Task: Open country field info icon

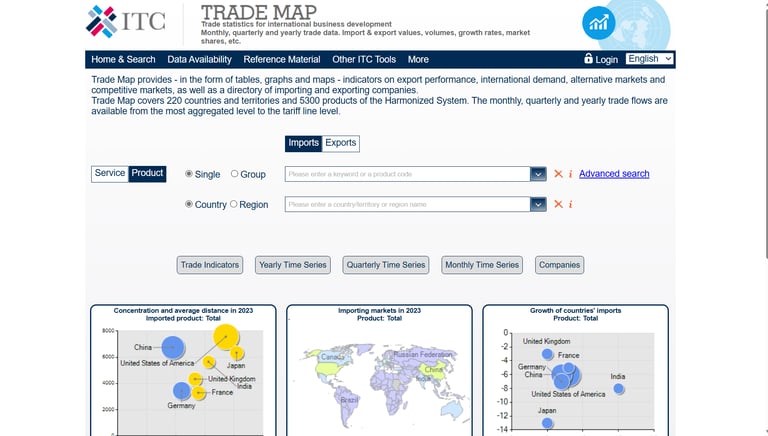Action: coord(571,204)
